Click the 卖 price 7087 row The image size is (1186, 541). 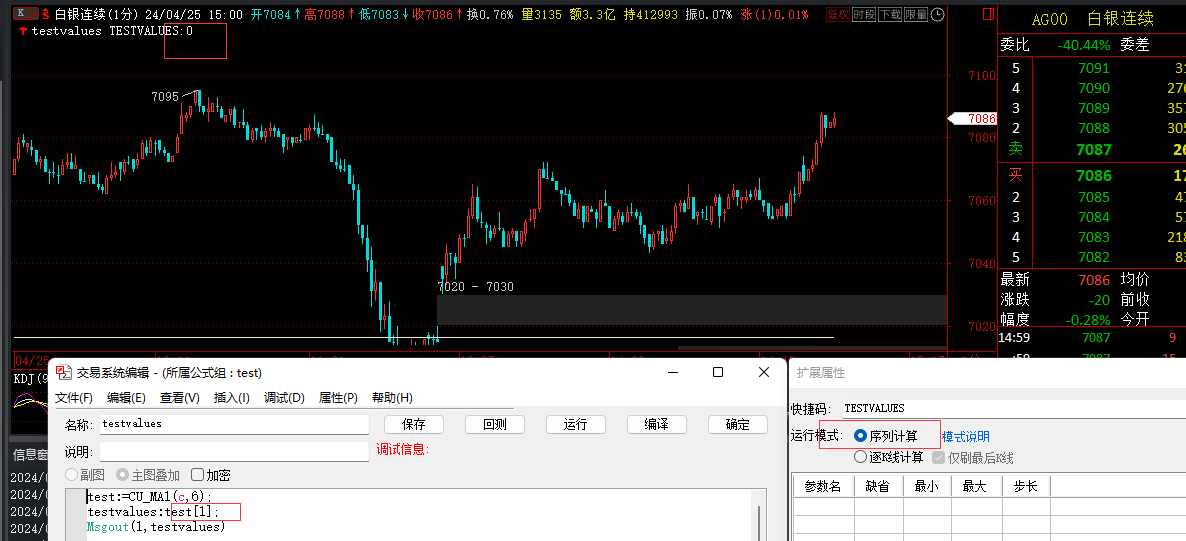pos(1093,150)
